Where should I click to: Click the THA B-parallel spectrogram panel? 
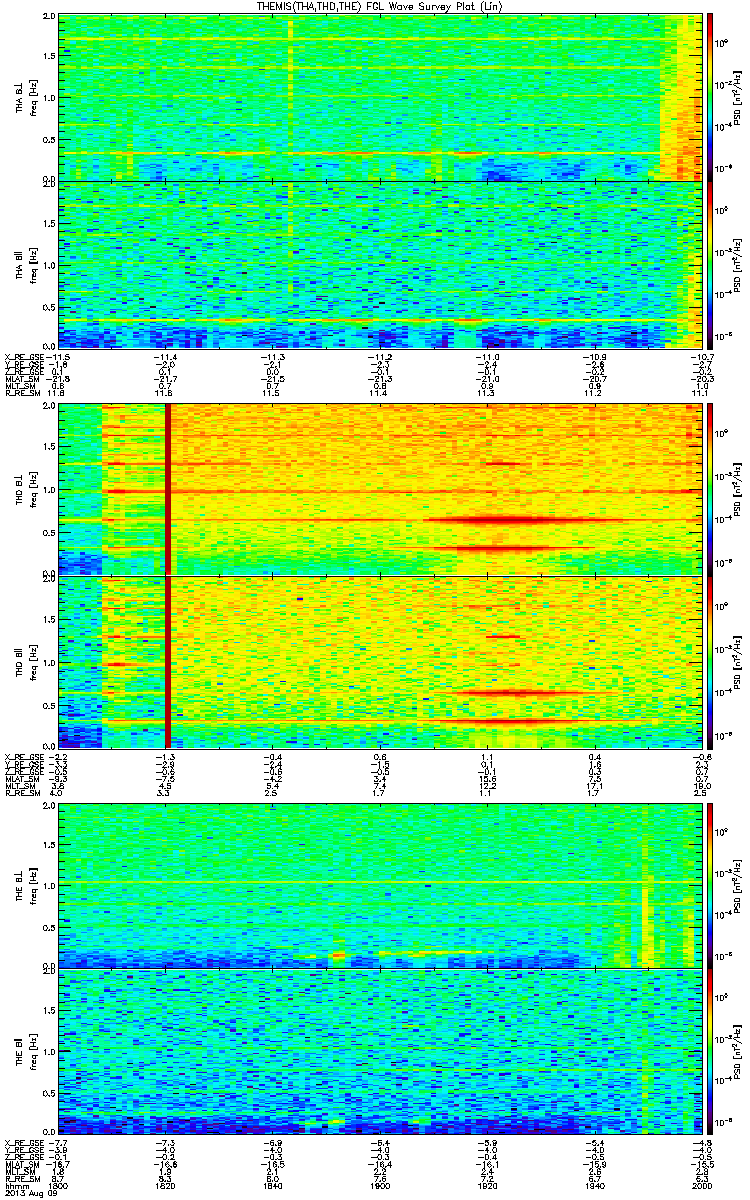point(381,265)
